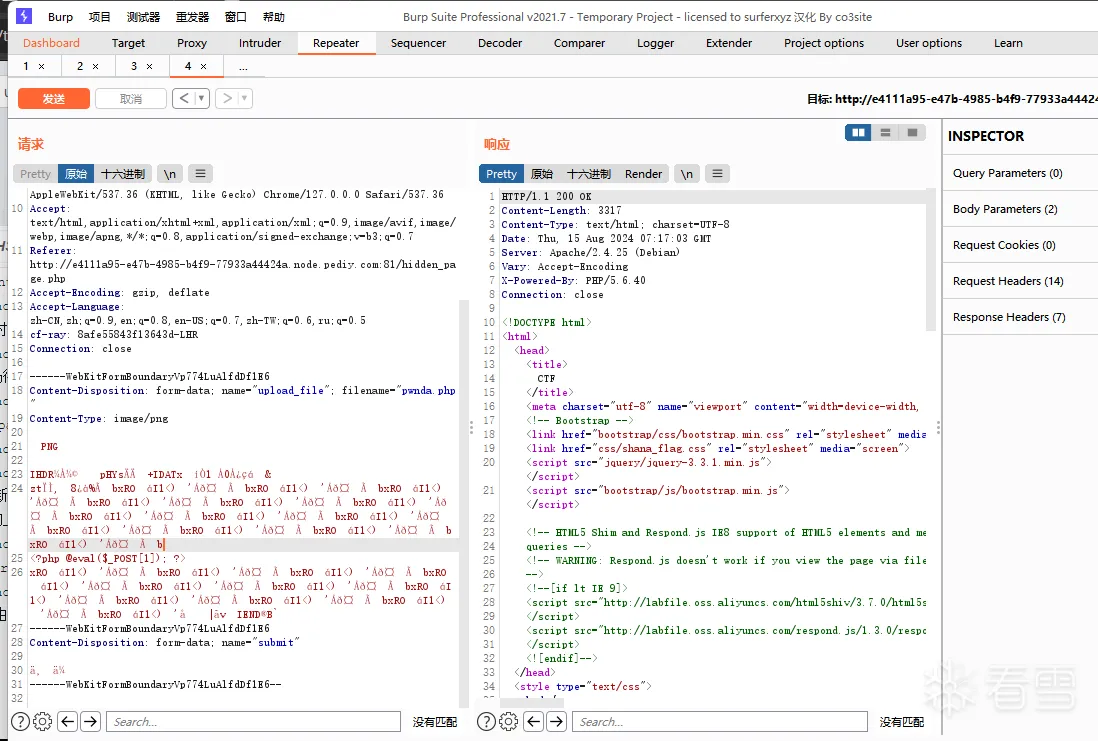Open the 测试器 menu
The width and height of the screenshot is (1098, 741).
[x=143, y=17]
